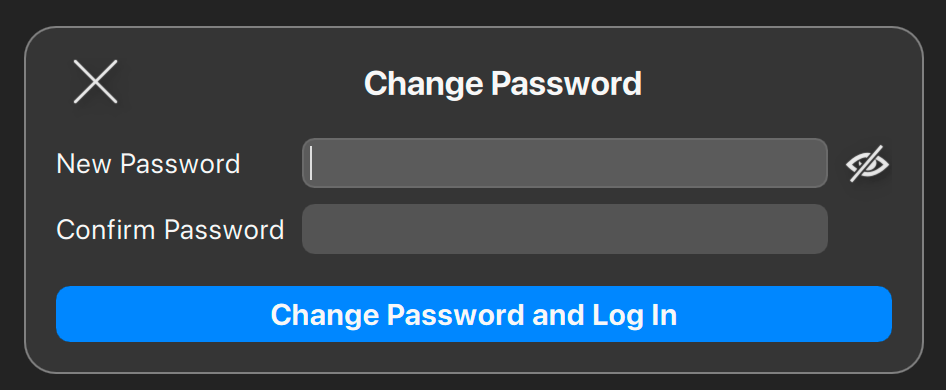Select the Confirm Password input field

[x=565, y=229]
